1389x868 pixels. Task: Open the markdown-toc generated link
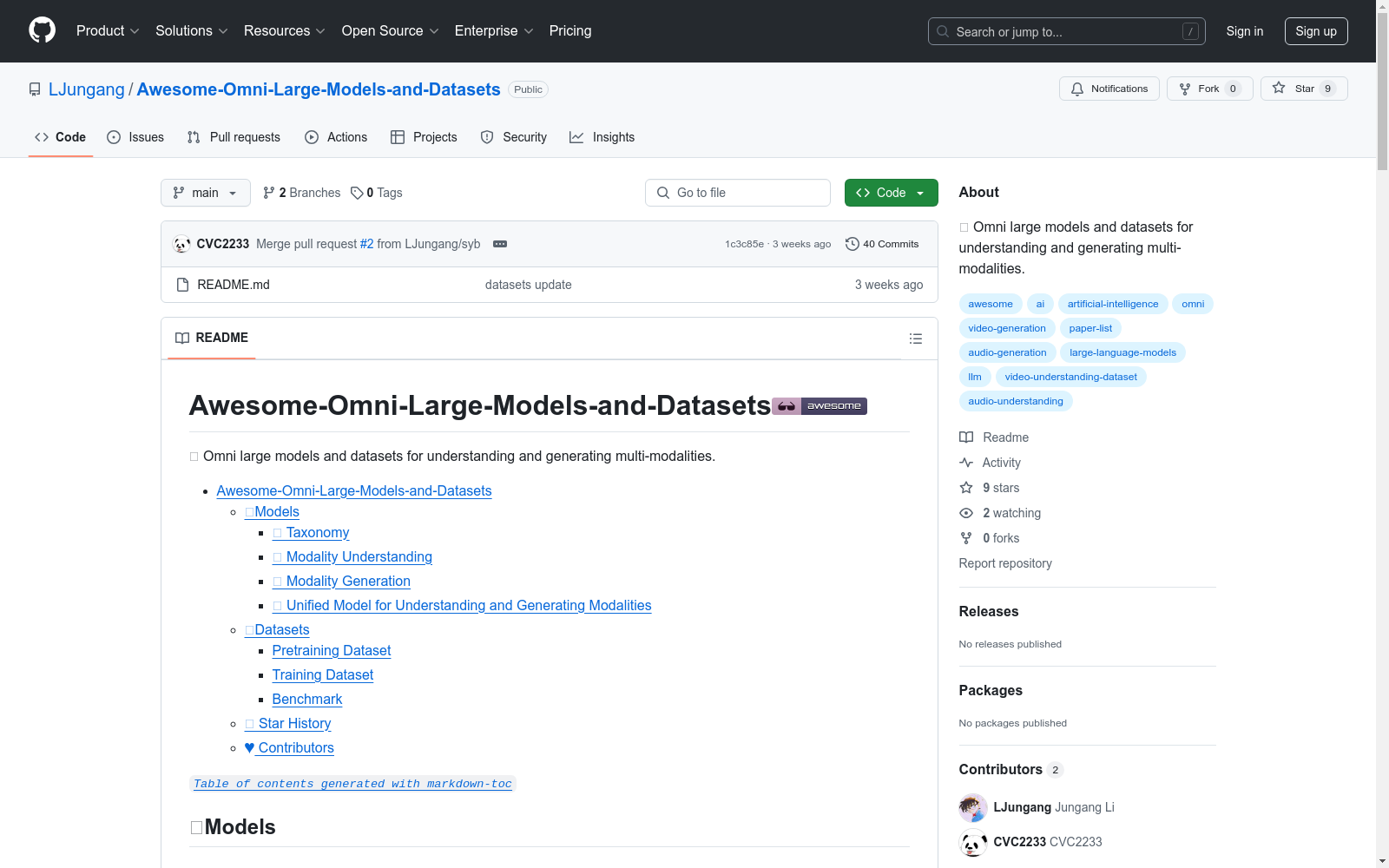pos(352,784)
